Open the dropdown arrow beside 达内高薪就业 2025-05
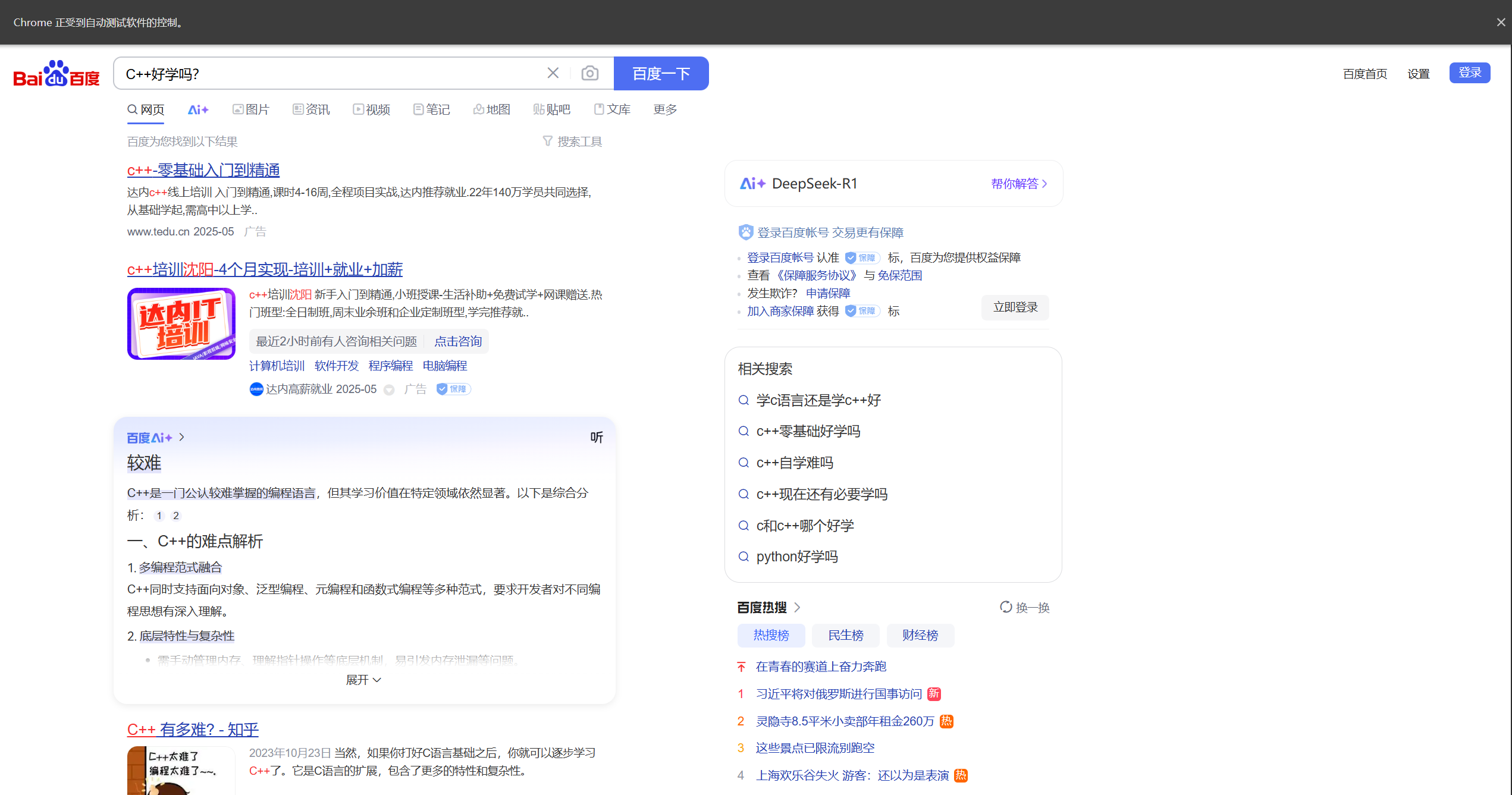The image size is (1512, 795). click(389, 390)
